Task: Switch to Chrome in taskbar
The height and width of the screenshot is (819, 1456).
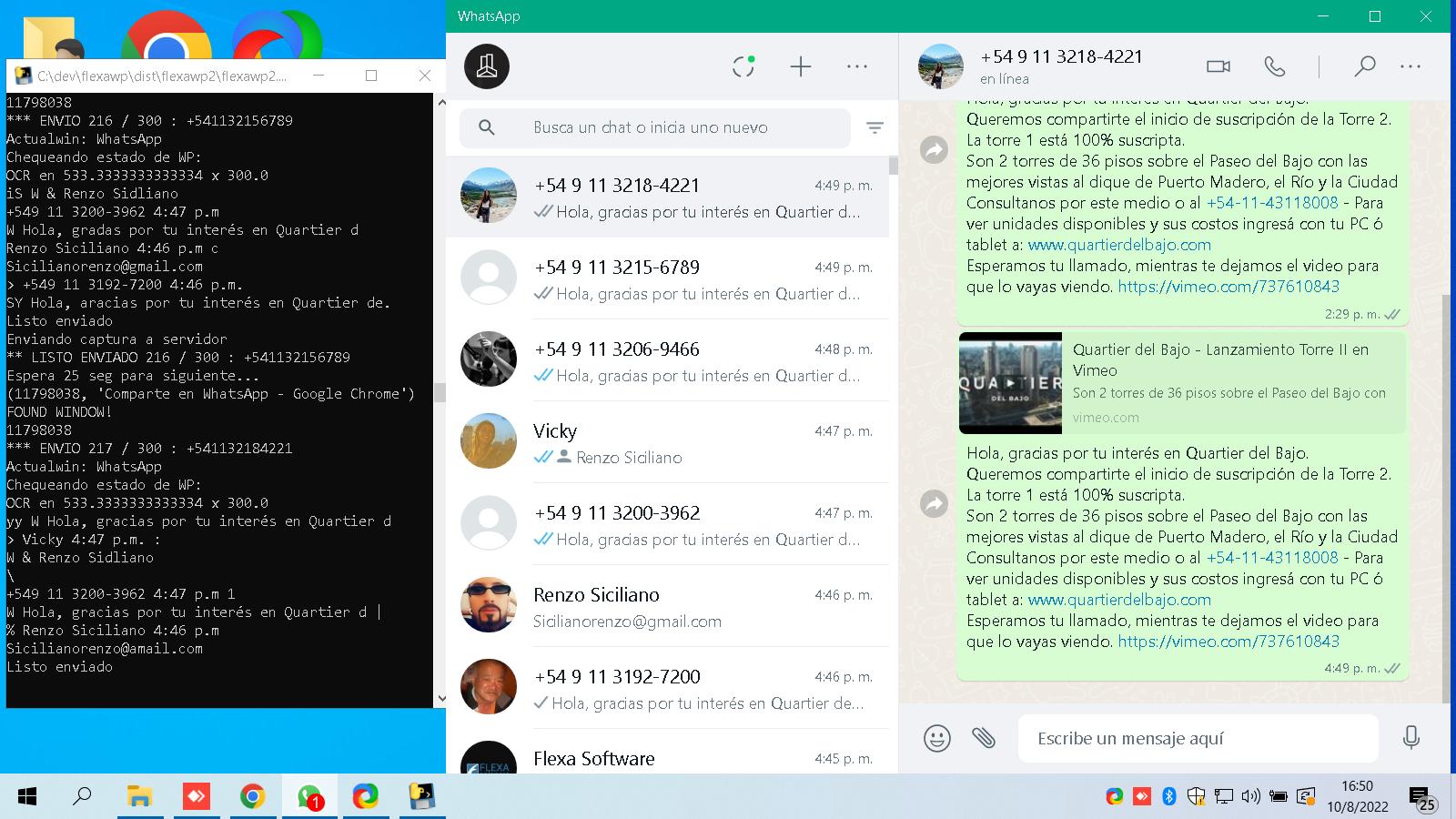Action: [252, 797]
